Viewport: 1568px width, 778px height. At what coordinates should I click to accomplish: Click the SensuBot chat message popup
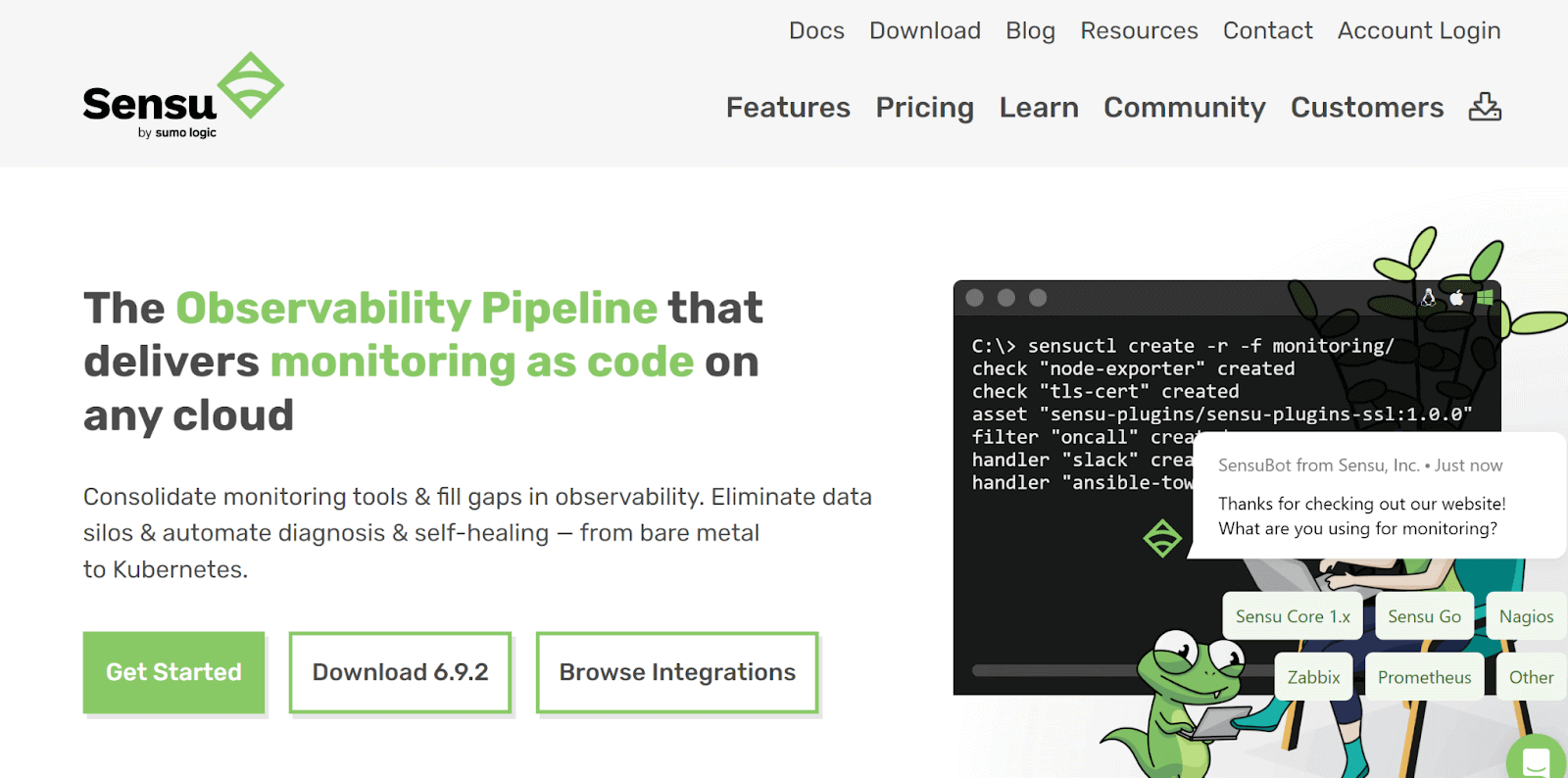(x=1377, y=497)
